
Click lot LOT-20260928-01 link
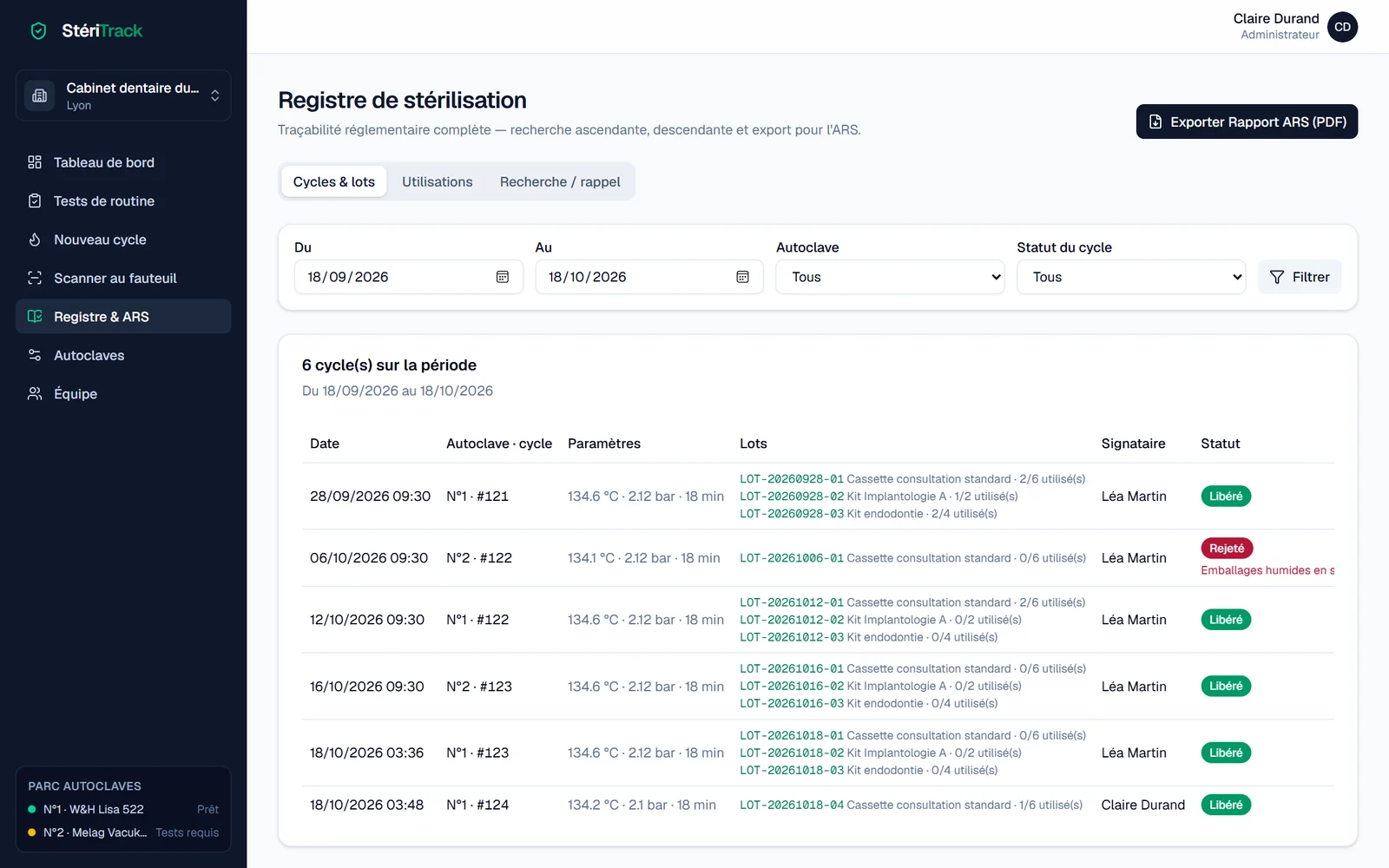pos(792,479)
